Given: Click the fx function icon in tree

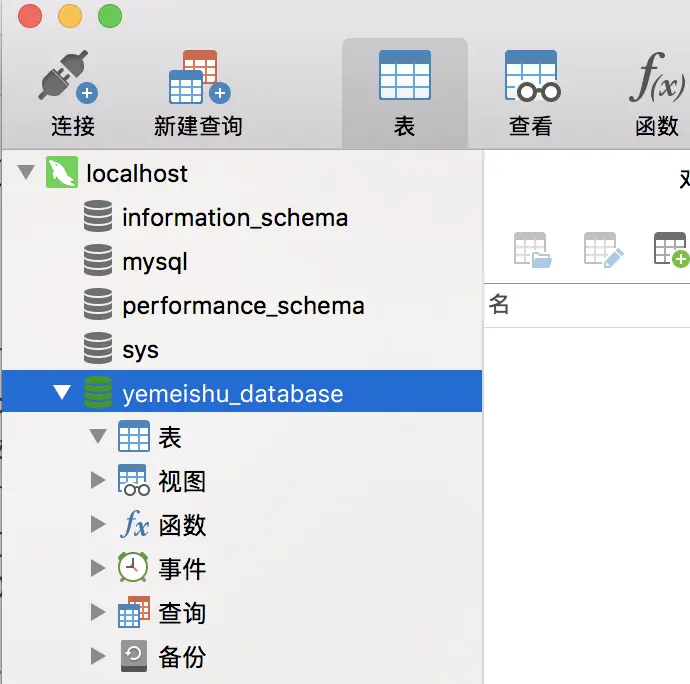Looking at the screenshot, I should 134,524.
